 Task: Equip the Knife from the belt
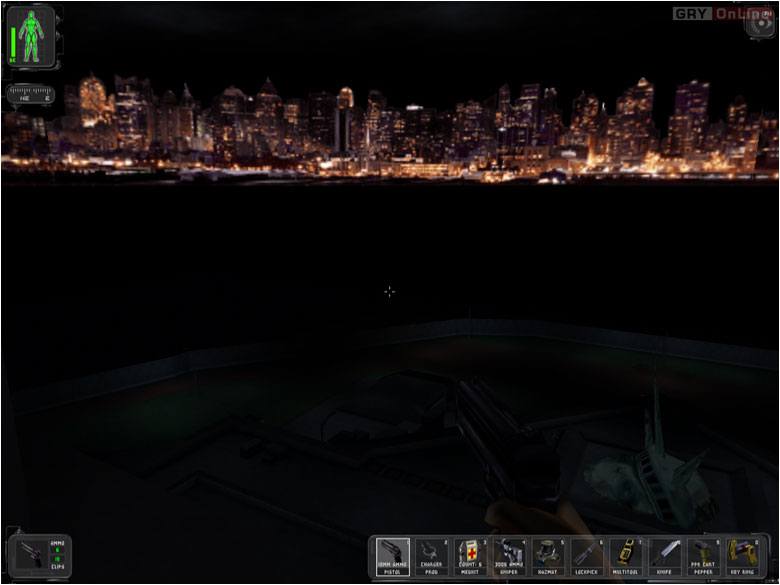(664, 557)
